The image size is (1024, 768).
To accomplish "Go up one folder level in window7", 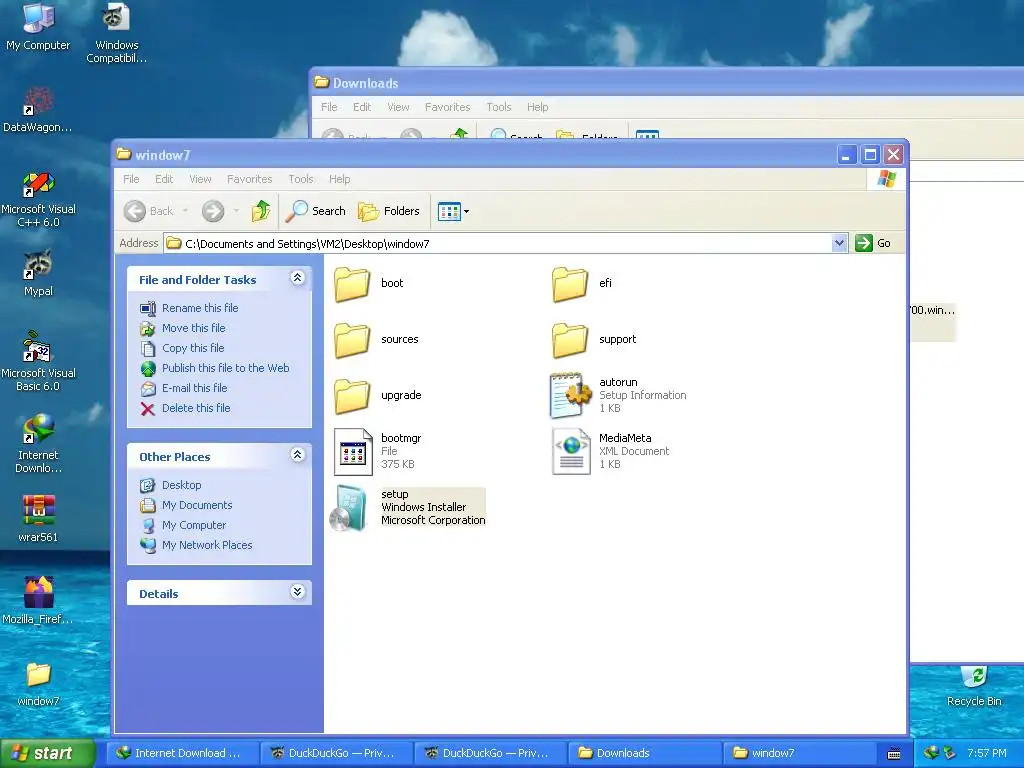I will coord(261,211).
